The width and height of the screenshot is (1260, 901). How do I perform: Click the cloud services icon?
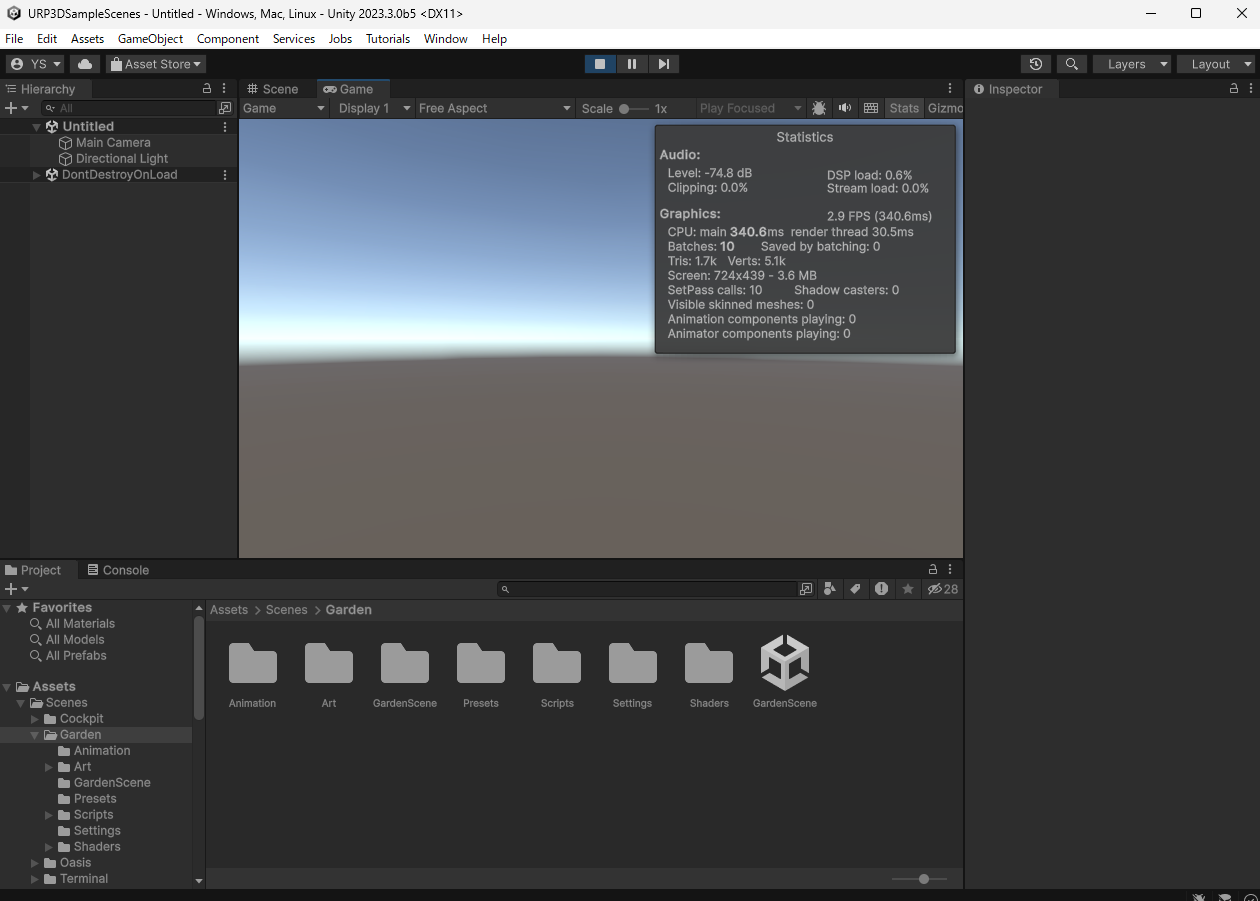(x=85, y=64)
